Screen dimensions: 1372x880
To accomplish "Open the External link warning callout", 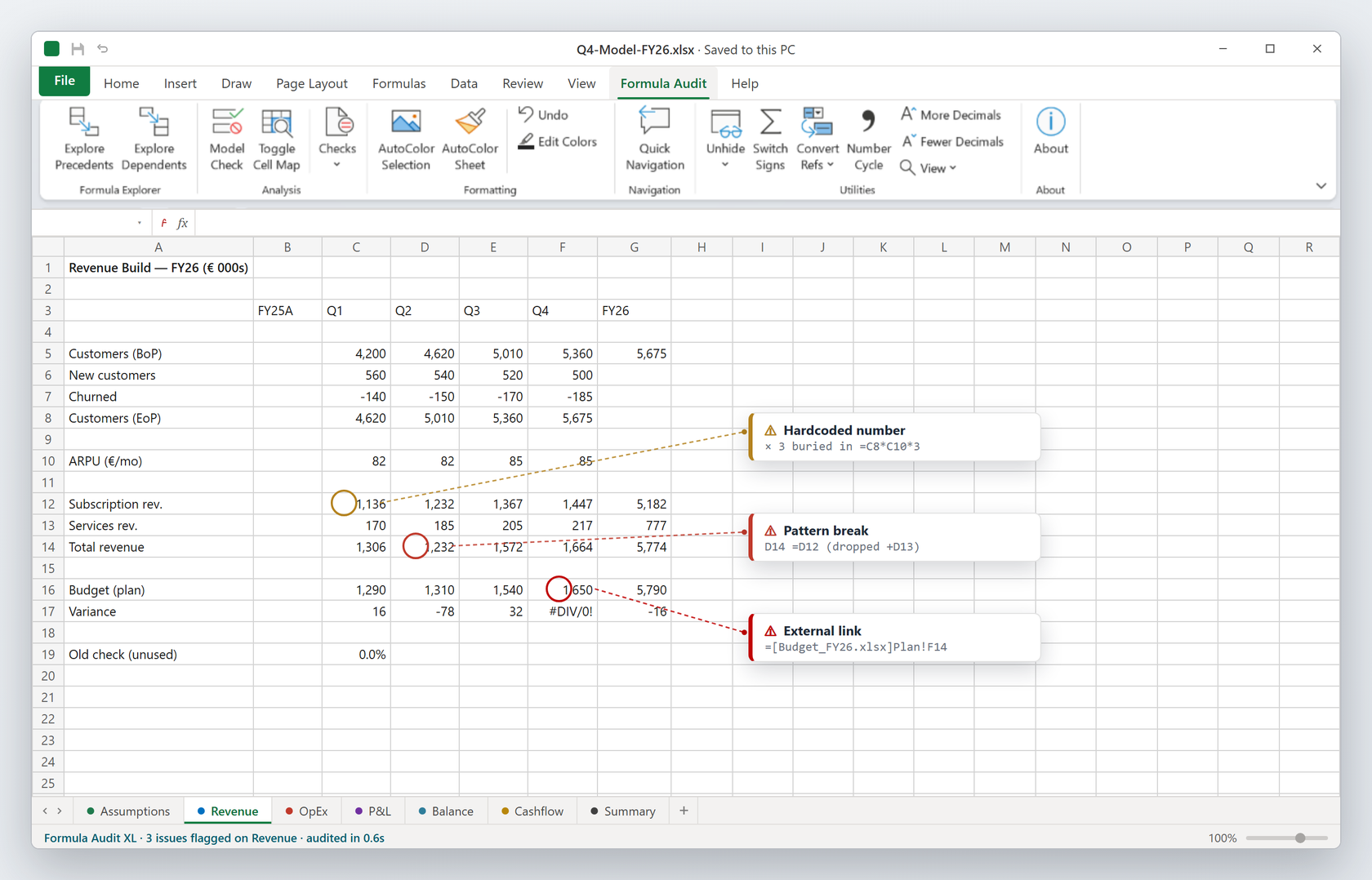I will click(894, 638).
